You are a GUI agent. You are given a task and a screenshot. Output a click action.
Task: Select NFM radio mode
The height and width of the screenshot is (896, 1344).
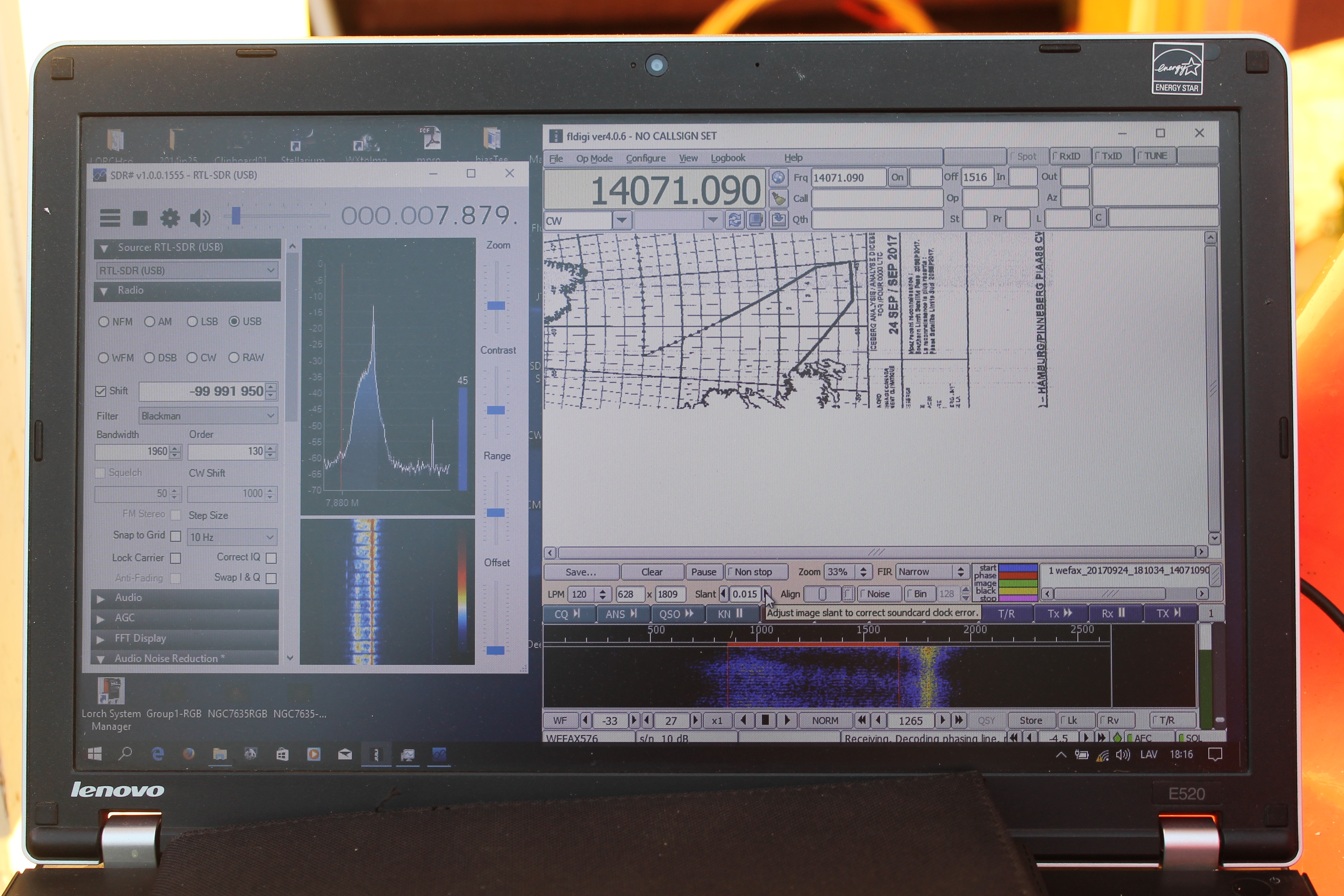click(x=115, y=322)
